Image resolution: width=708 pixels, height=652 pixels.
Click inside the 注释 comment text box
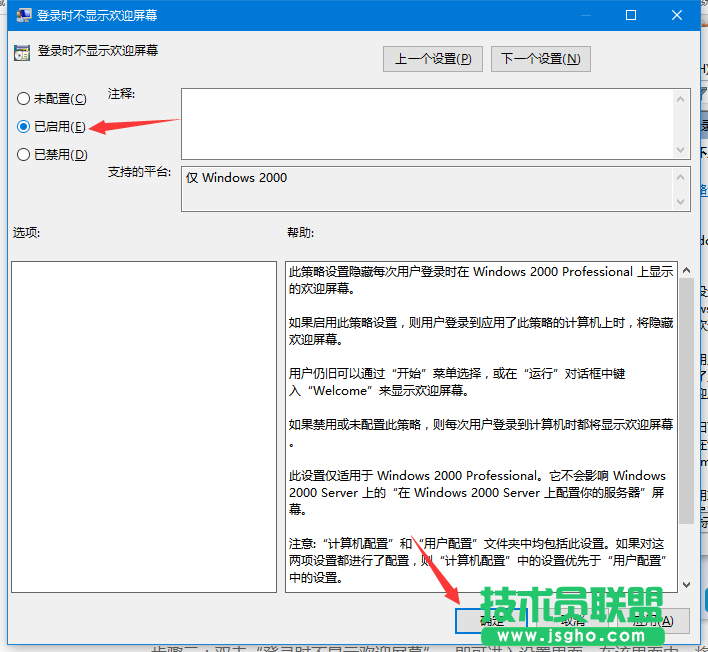(427, 124)
